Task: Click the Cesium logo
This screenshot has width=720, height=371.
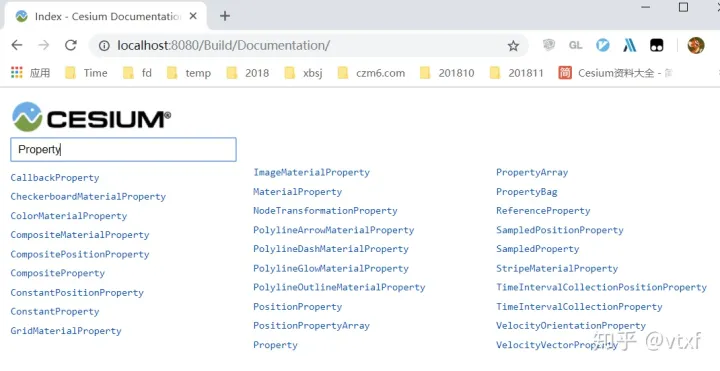Action: pos(91,117)
